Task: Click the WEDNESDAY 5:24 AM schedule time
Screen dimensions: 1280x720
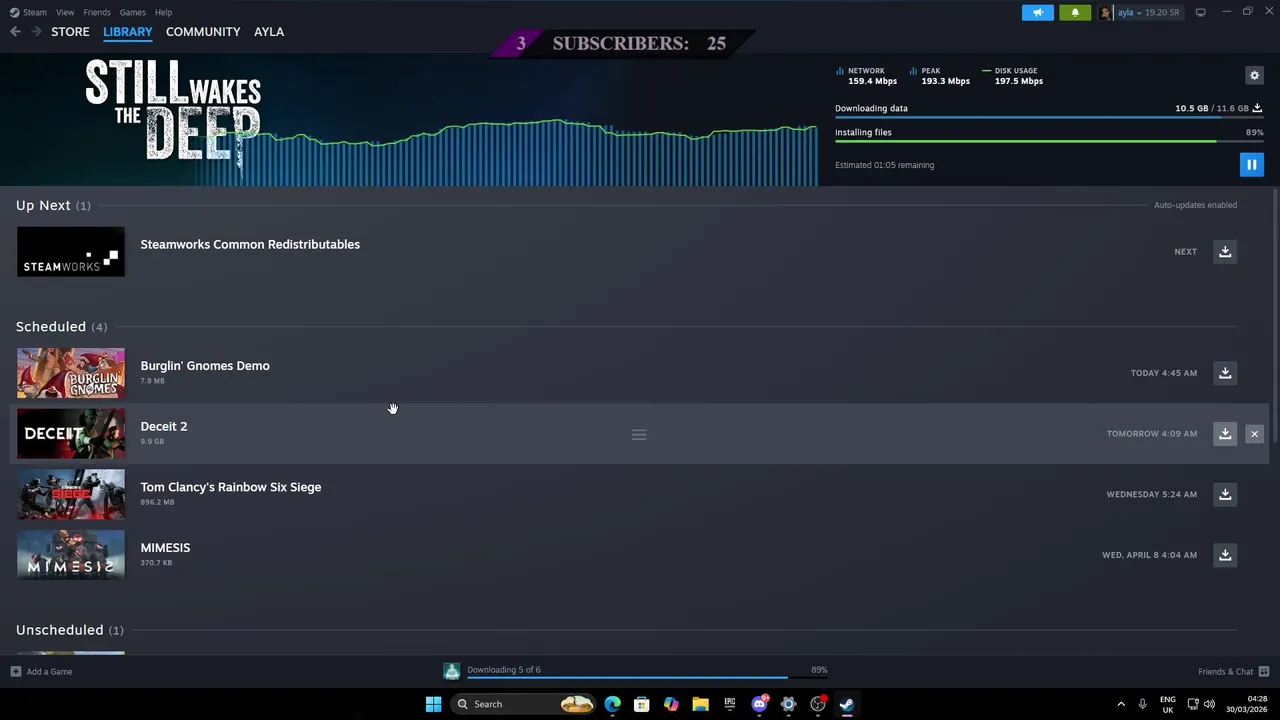Action: [1151, 494]
